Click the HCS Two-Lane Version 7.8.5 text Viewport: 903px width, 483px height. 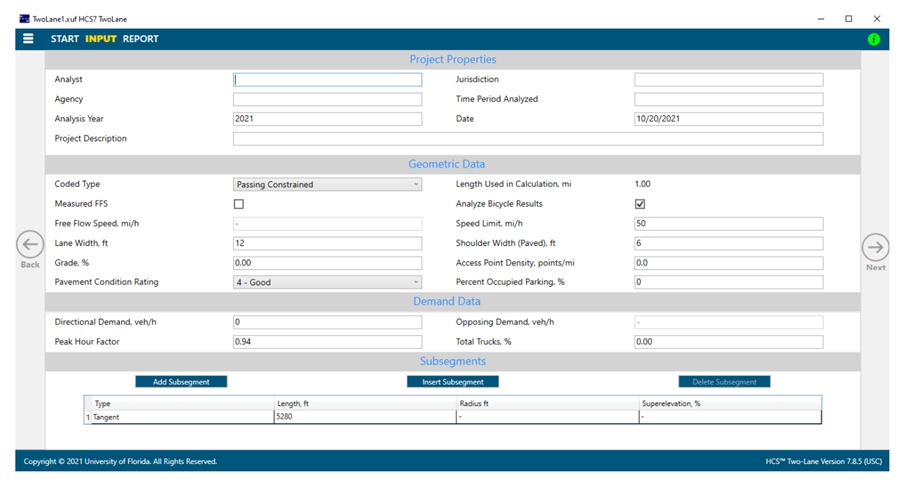[824, 461]
